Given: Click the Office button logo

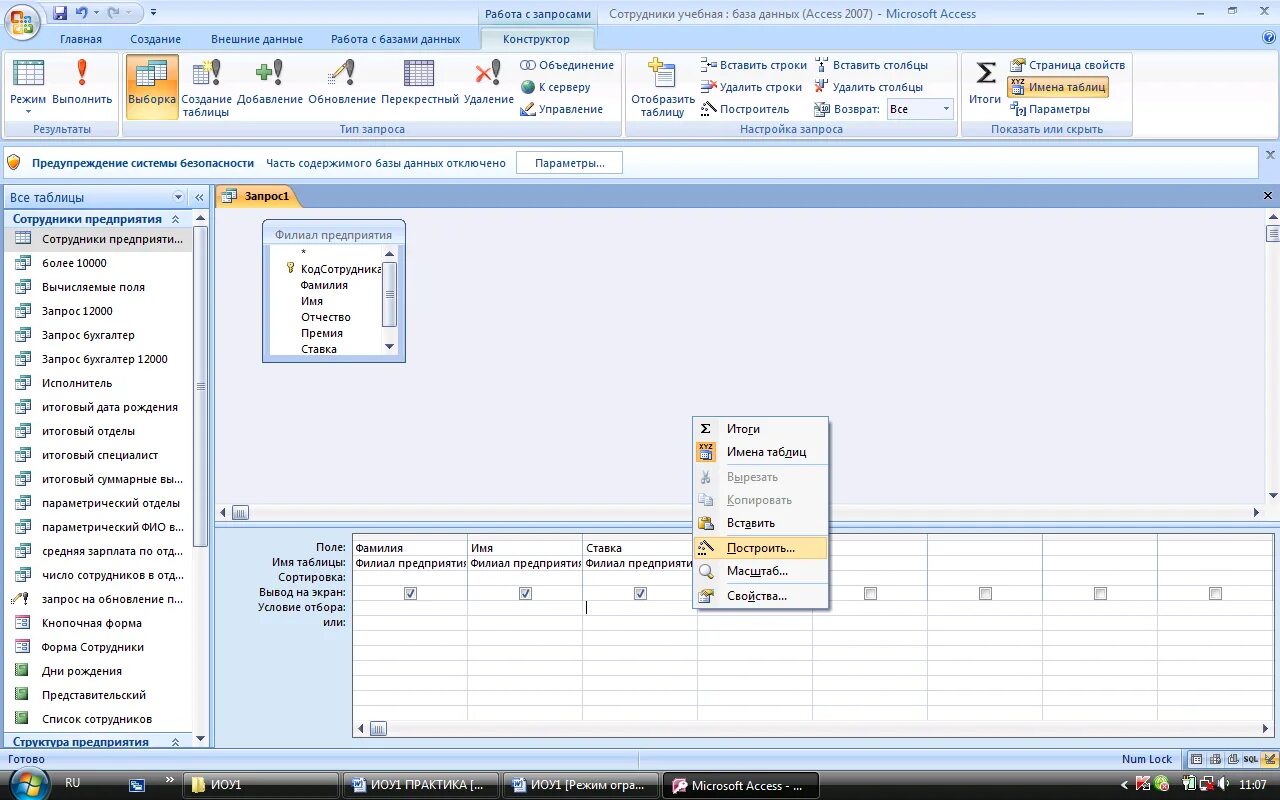Looking at the screenshot, I should (22, 20).
